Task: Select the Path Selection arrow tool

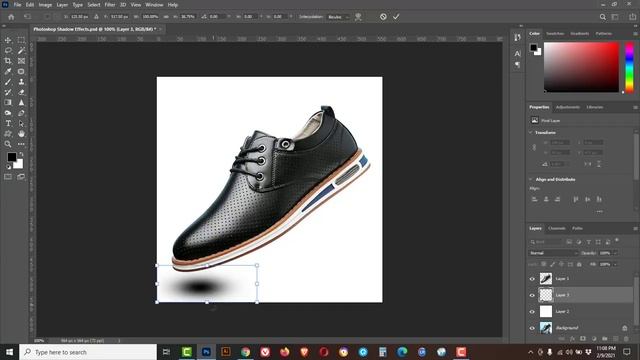Action: [x=21, y=123]
